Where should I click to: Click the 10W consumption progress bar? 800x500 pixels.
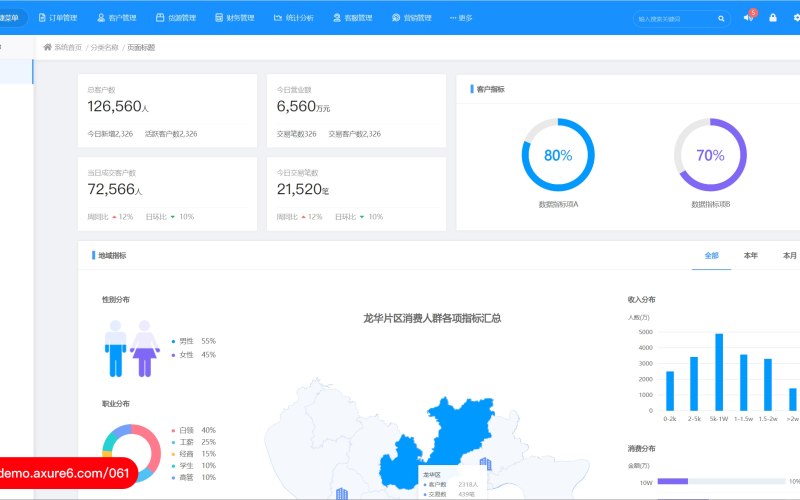click(721, 481)
